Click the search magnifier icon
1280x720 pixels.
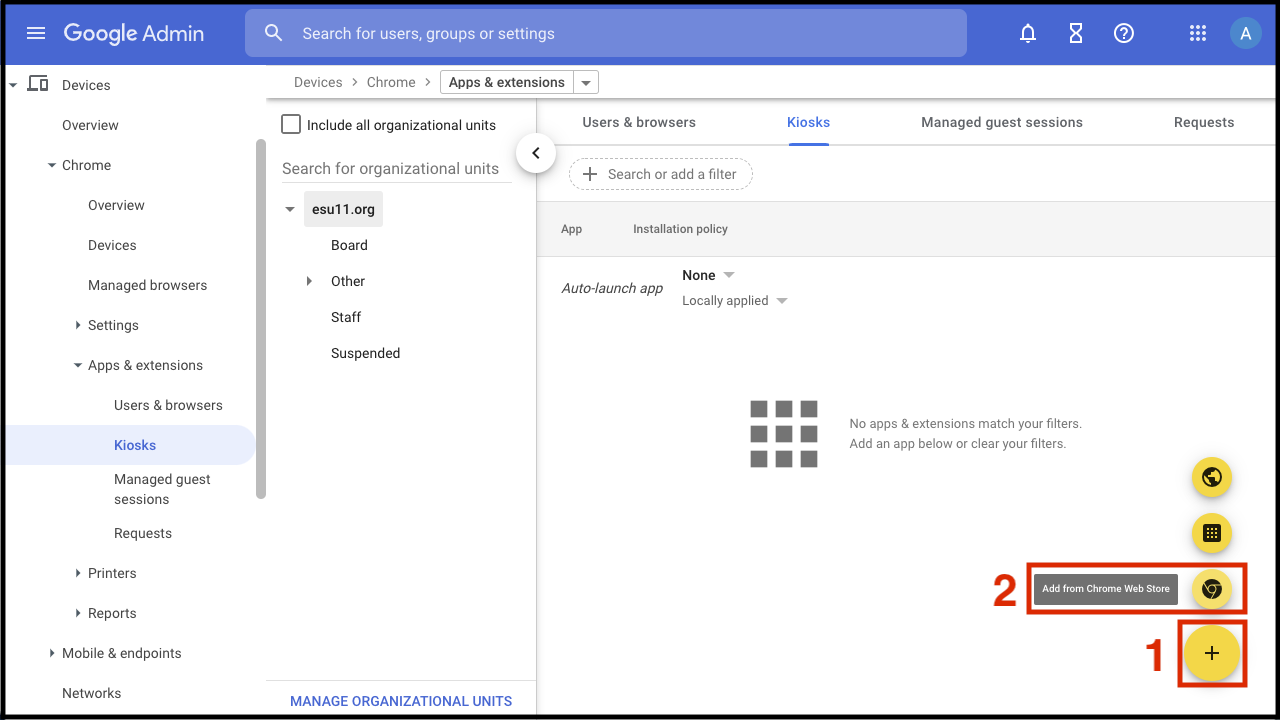[x=274, y=33]
